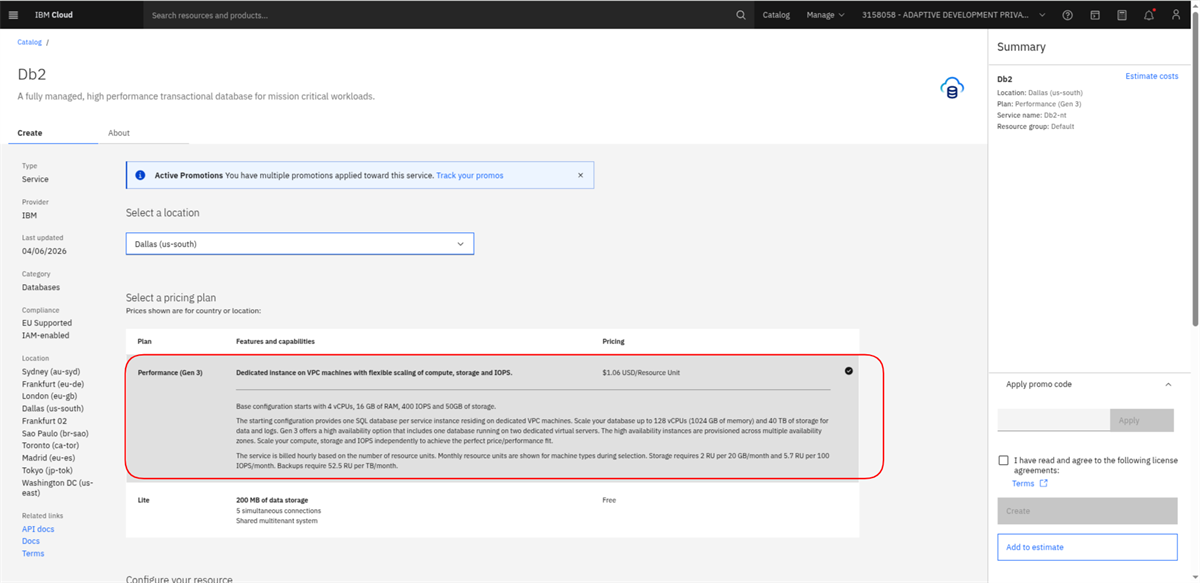
Task: Click EU Supported compliance text
Action: (x=47, y=323)
